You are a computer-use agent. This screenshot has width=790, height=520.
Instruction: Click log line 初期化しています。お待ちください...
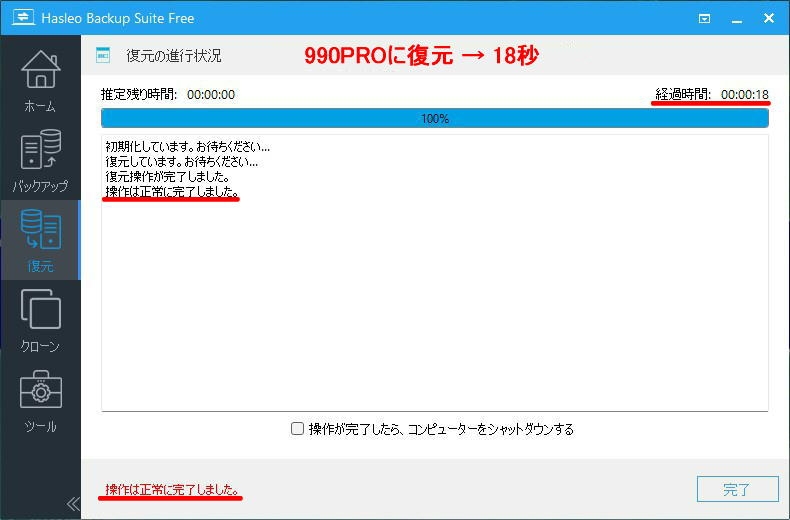pyautogui.click(x=187, y=147)
